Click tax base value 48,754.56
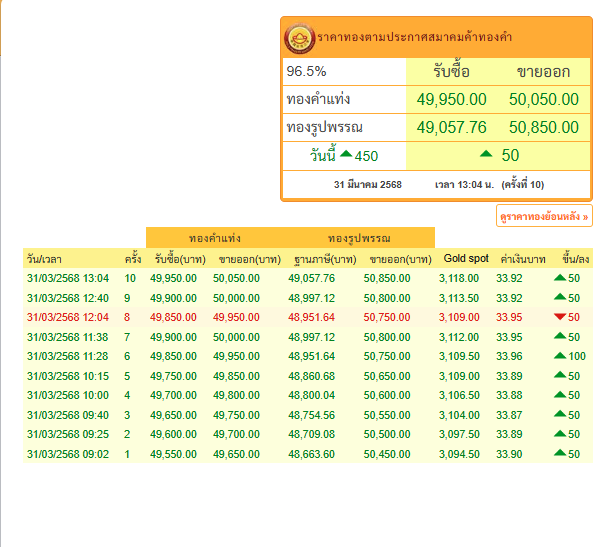This screenshot has height=547, width=613. pos(311,415)
